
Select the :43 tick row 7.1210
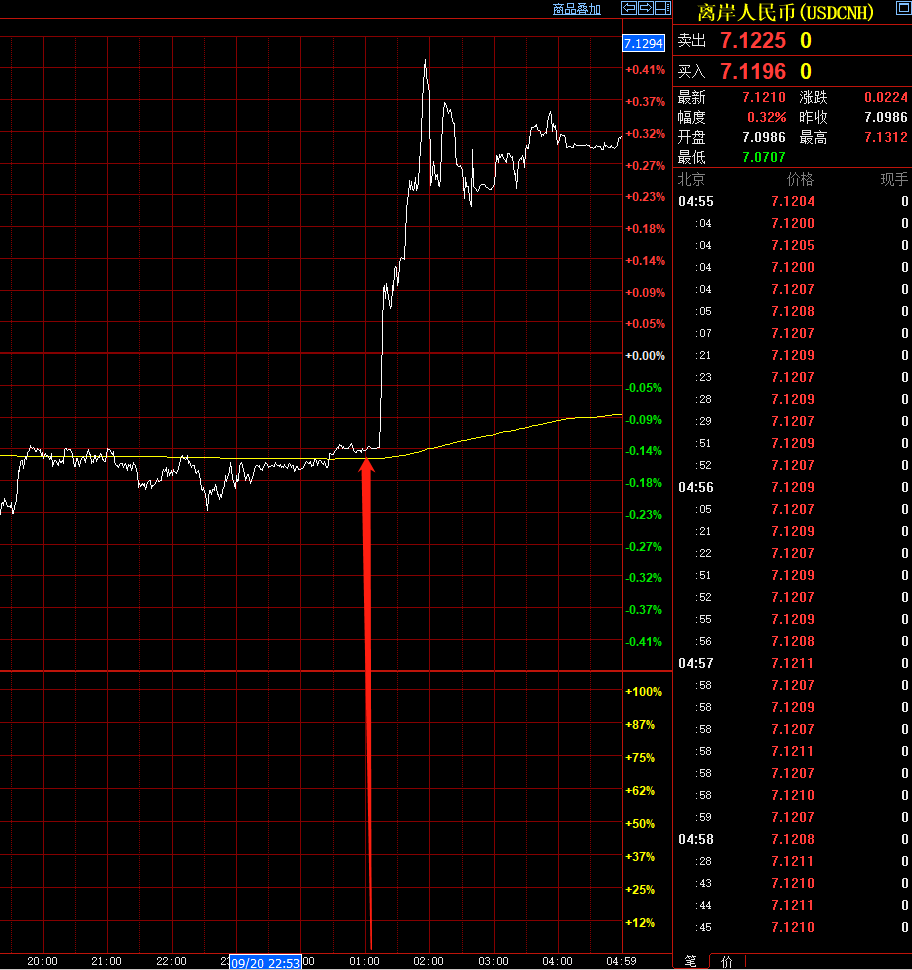point(793,883)
